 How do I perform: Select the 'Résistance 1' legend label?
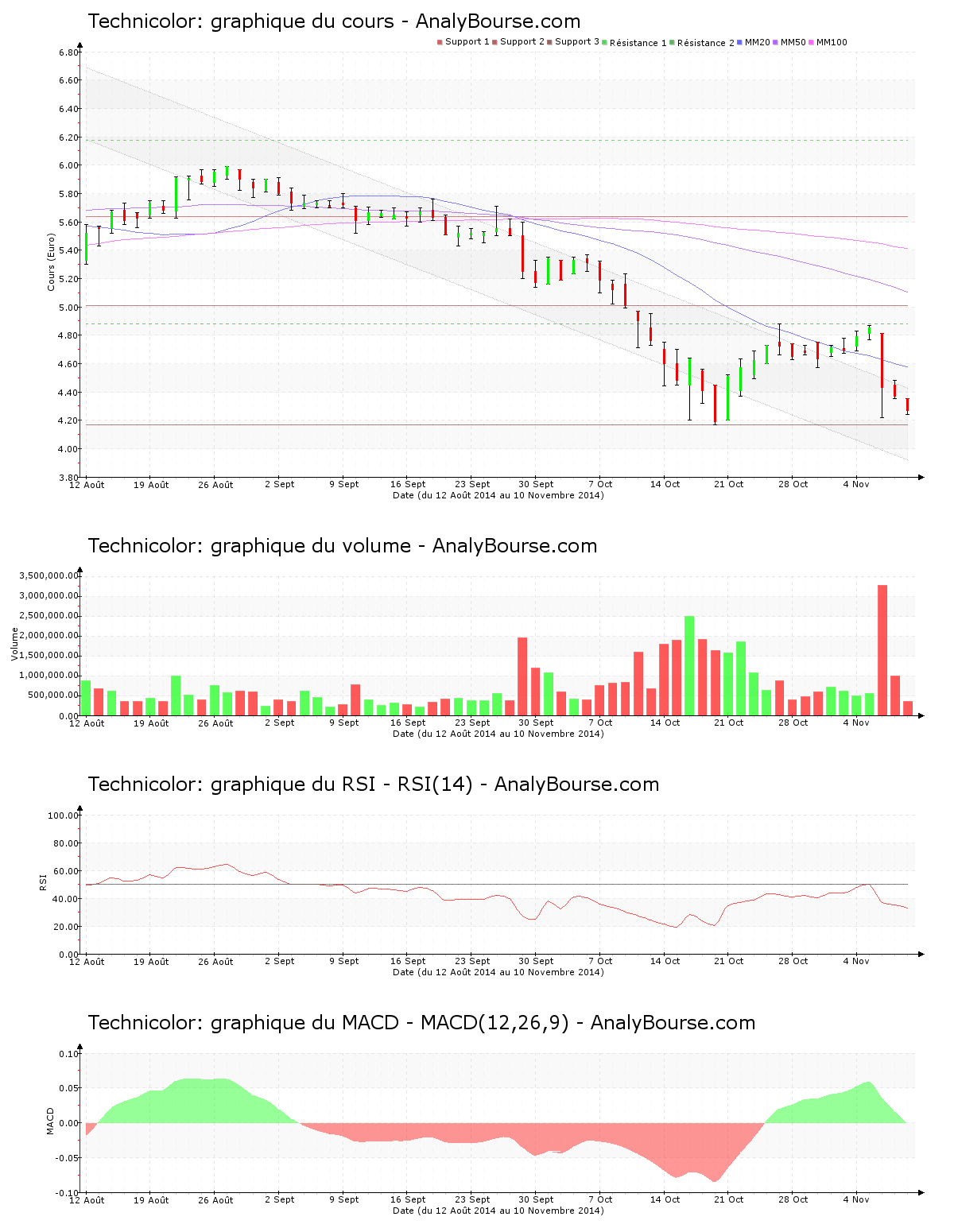coord(638,42)
